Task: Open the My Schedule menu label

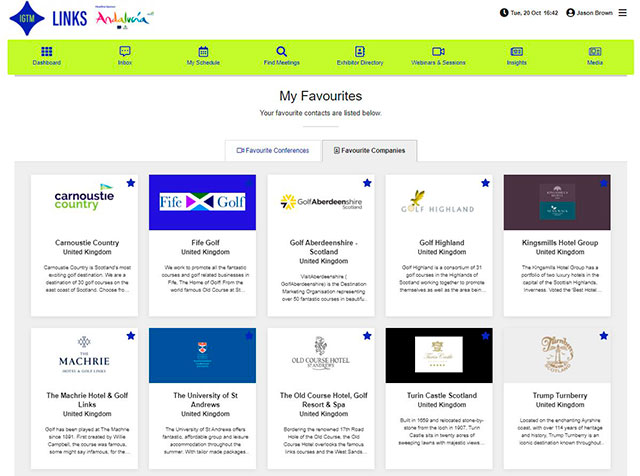Action: pos(203,62)
